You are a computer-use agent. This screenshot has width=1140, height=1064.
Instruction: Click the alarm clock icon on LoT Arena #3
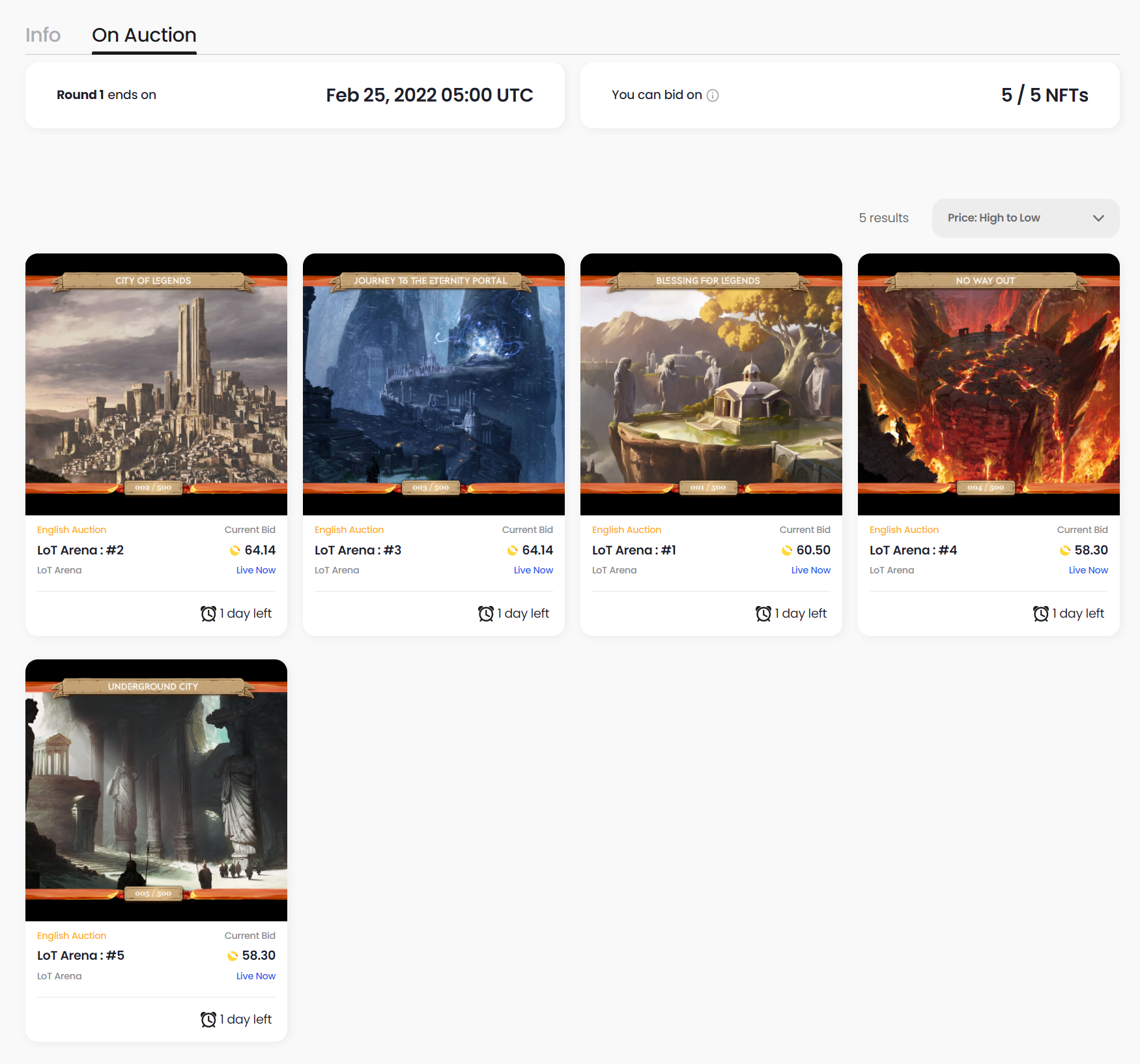click(486, 614)
